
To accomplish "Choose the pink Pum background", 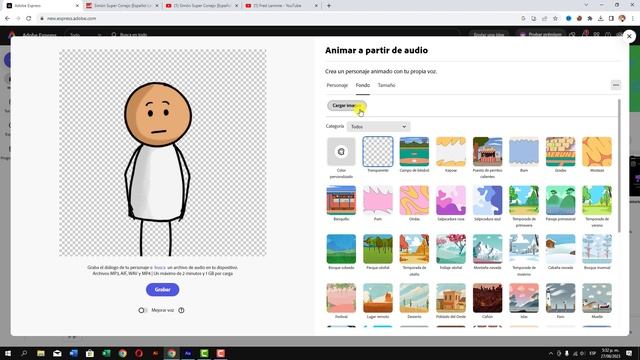I will (x=378, y=200).
